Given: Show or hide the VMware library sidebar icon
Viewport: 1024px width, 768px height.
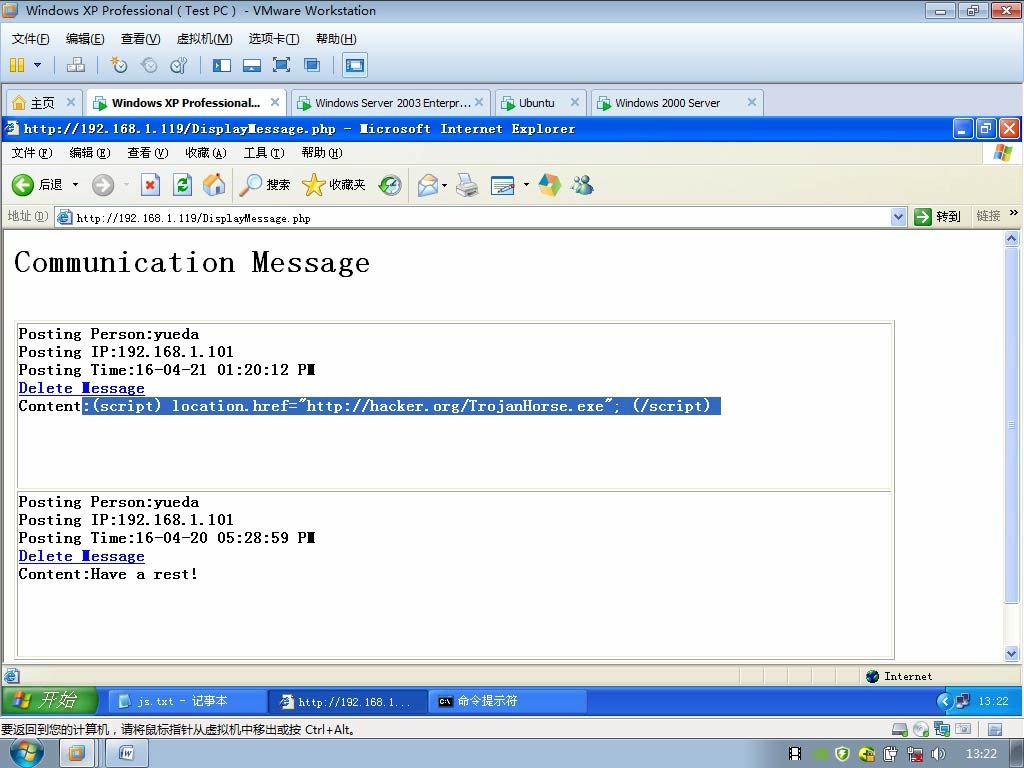Looking at the screenshot, I should [x=222, y=65].
